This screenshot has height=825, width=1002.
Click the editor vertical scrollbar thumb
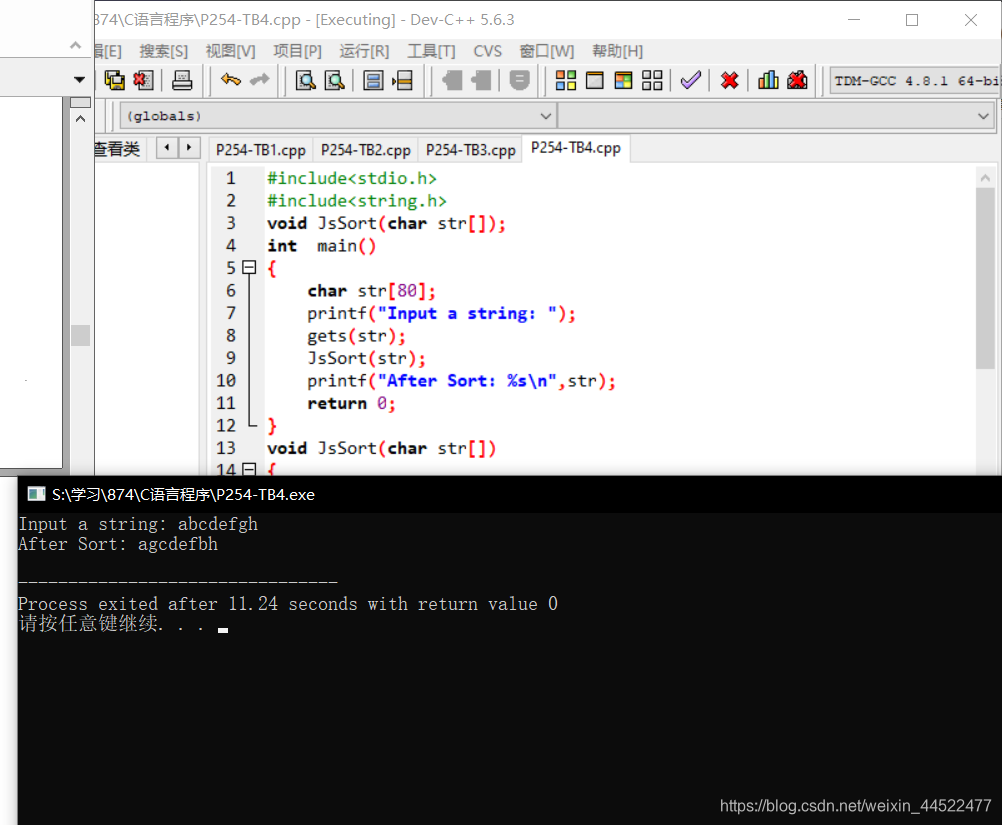[x=985, y=278]
